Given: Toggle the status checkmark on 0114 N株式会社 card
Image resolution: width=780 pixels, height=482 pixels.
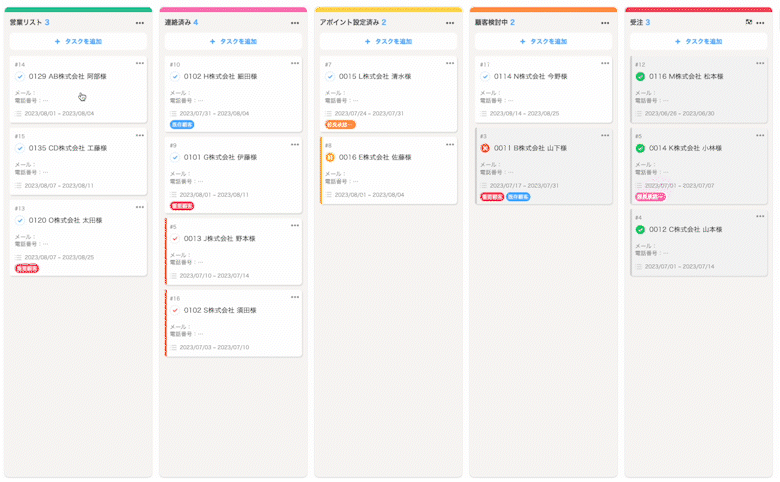Looking at the screenshot, I should tap(485, 76).
